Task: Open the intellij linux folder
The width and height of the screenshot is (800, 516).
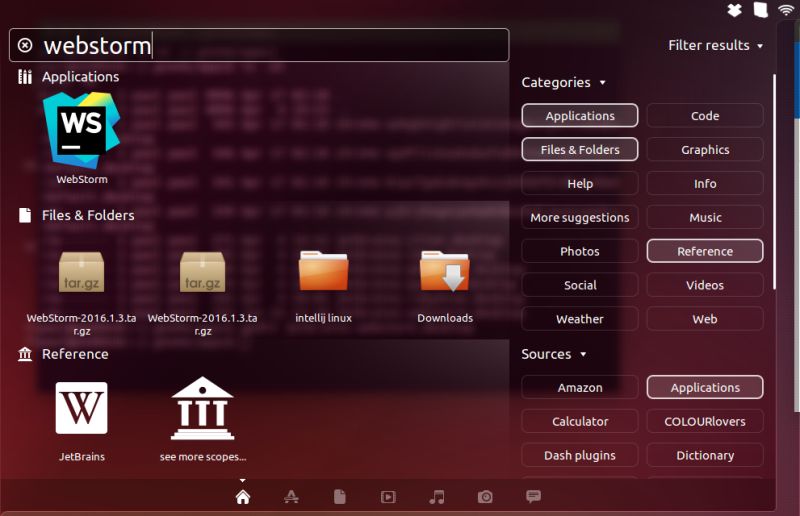Action: (x=323, y=271)
